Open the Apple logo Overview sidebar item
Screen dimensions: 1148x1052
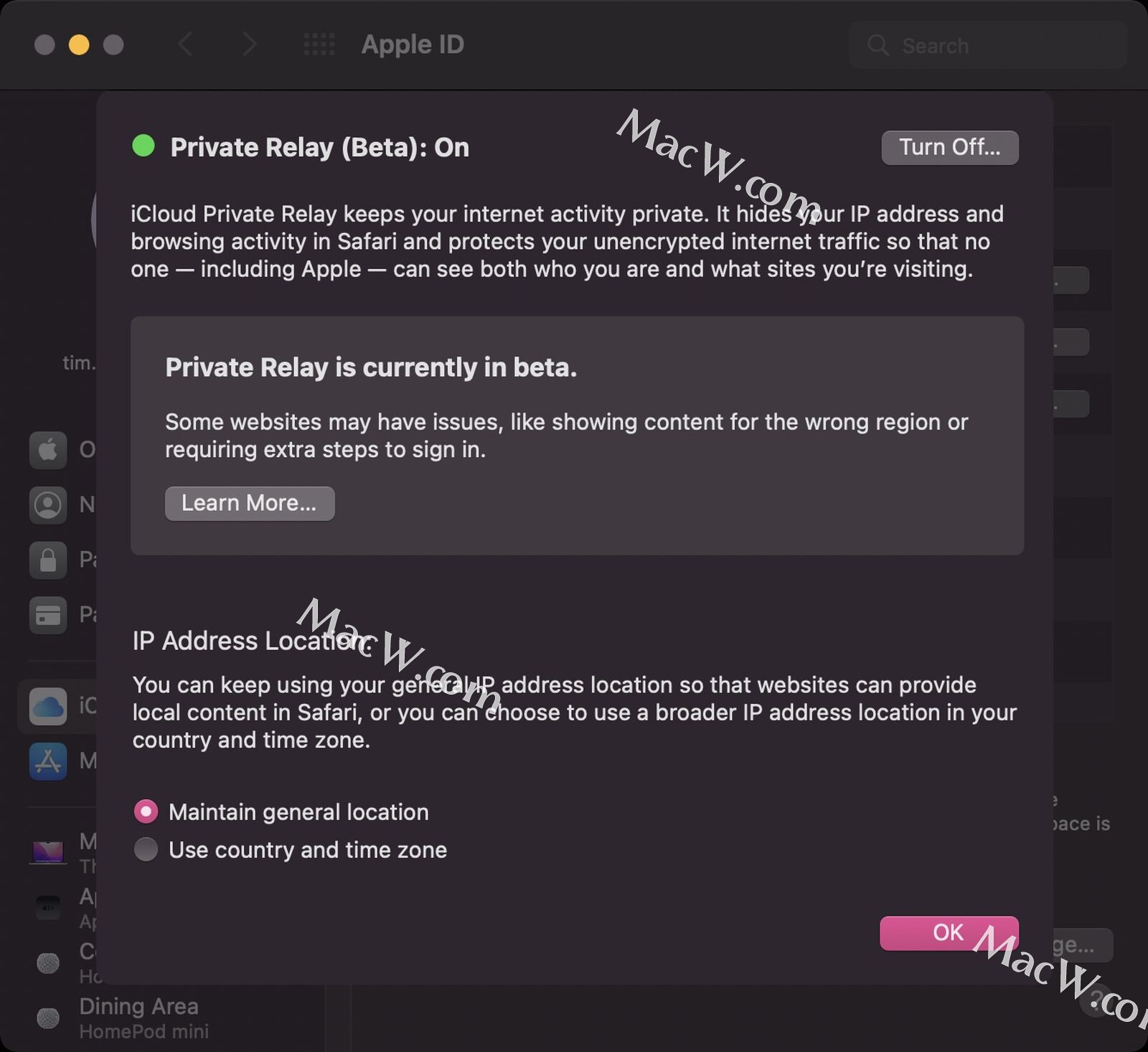tap(48, 450)
